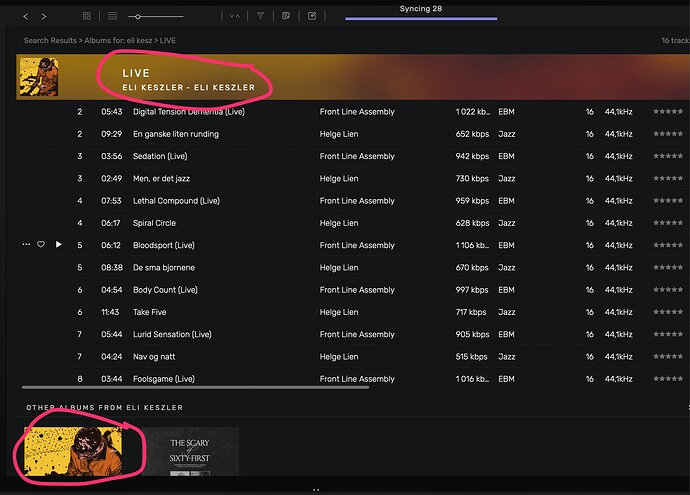
Task: Set star rating for Body Count (Live)
Action: pyautogui.click(x=668, y=290)
